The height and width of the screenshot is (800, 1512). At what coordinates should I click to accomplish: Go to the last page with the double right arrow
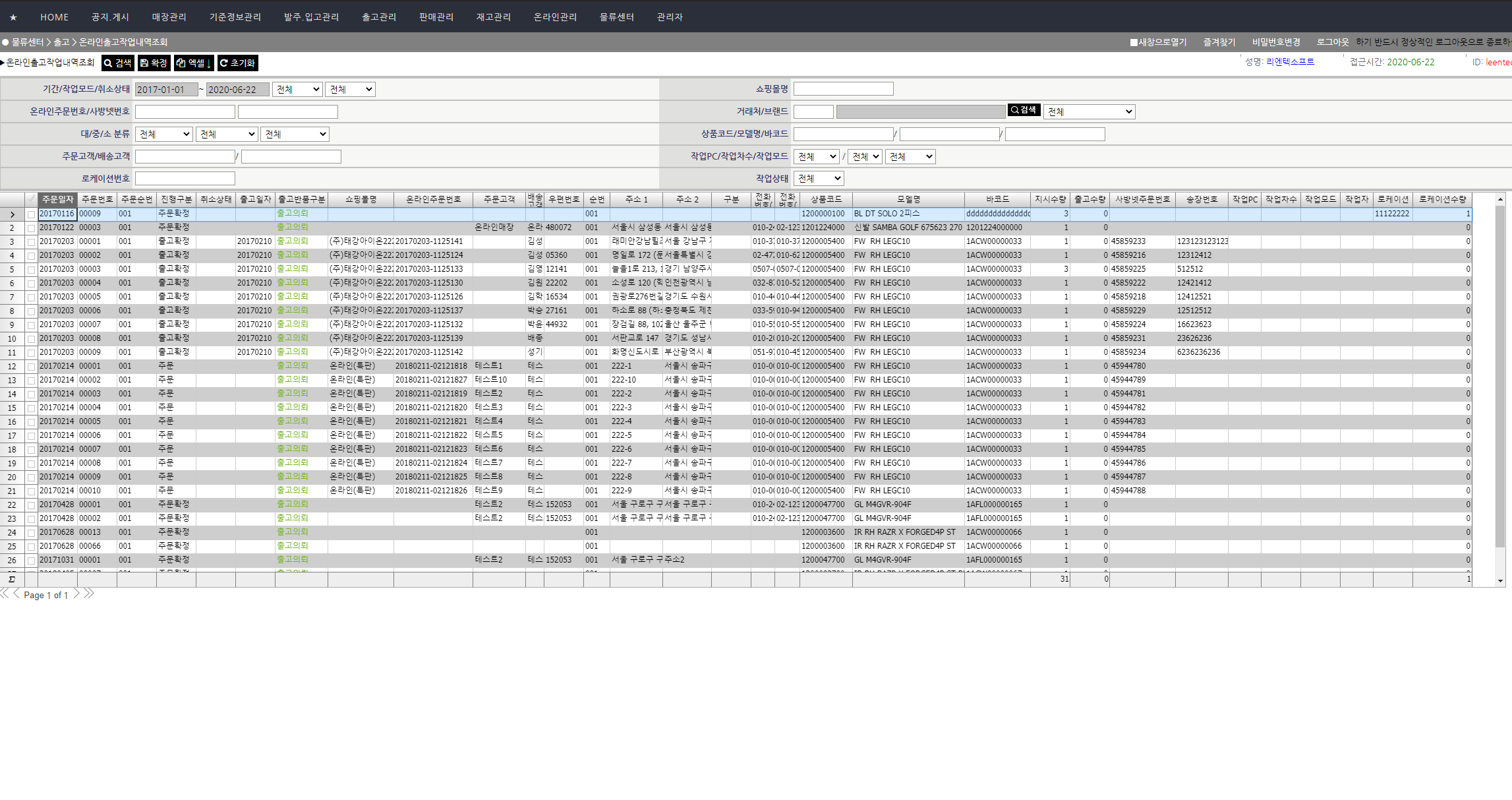click(89, 594)
